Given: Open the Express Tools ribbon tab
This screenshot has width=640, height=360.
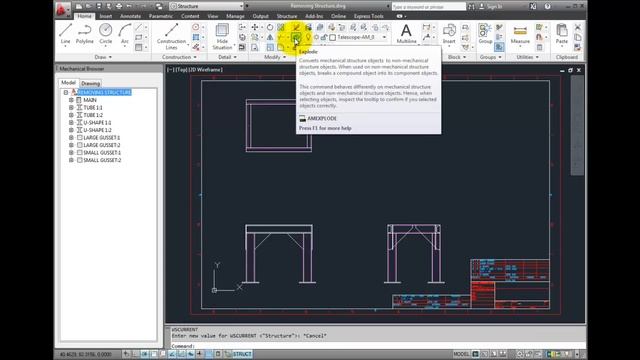Looking at the screenshot, I should point(369,16).
